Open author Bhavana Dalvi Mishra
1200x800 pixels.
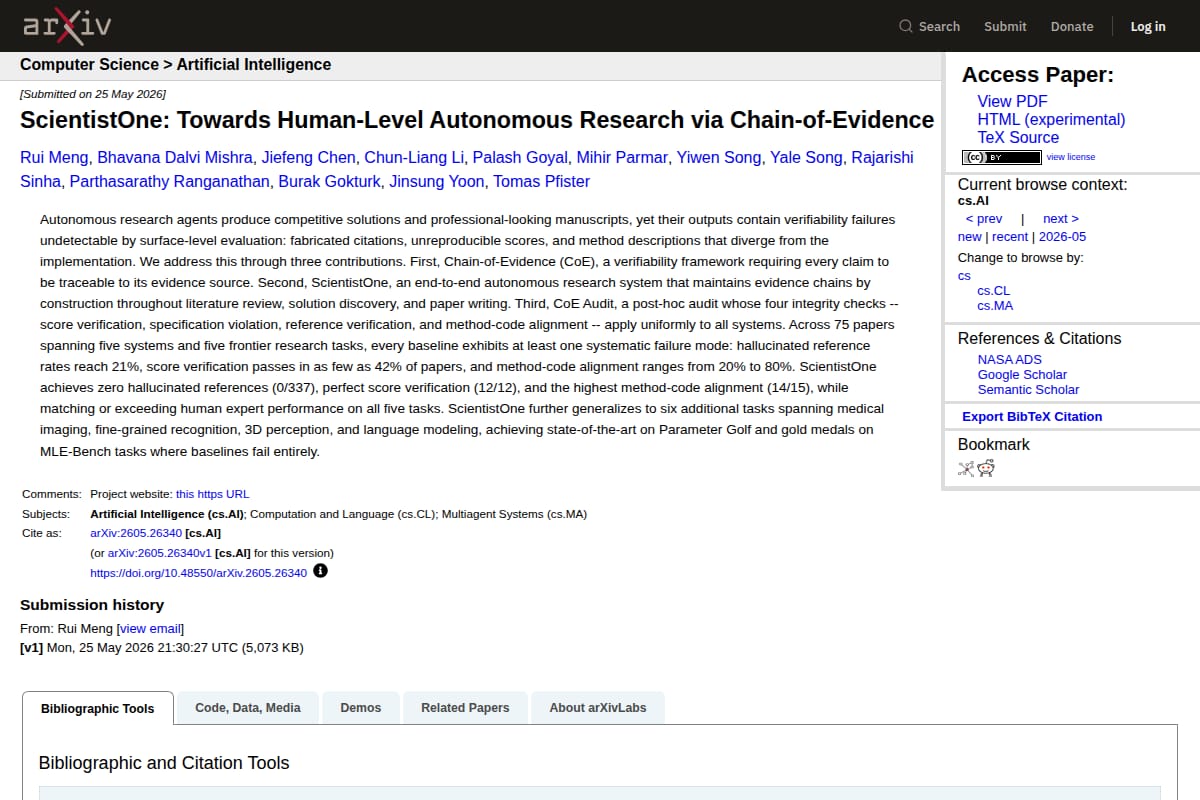pos(176,158)
